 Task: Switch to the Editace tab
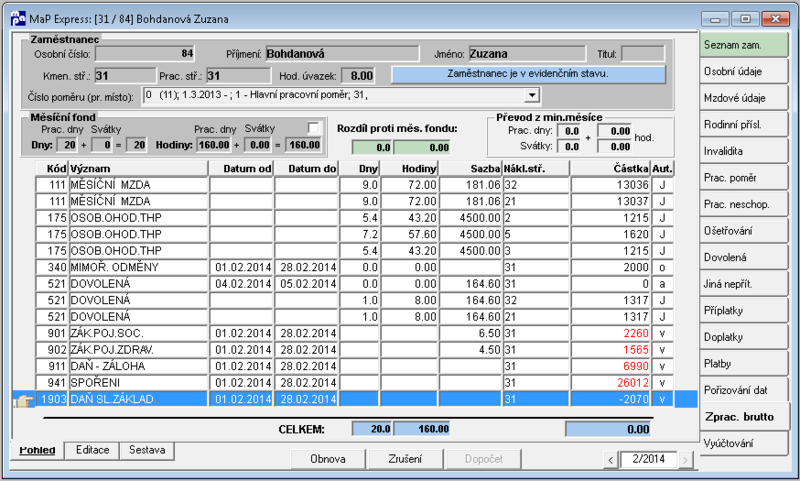(92, 450)
